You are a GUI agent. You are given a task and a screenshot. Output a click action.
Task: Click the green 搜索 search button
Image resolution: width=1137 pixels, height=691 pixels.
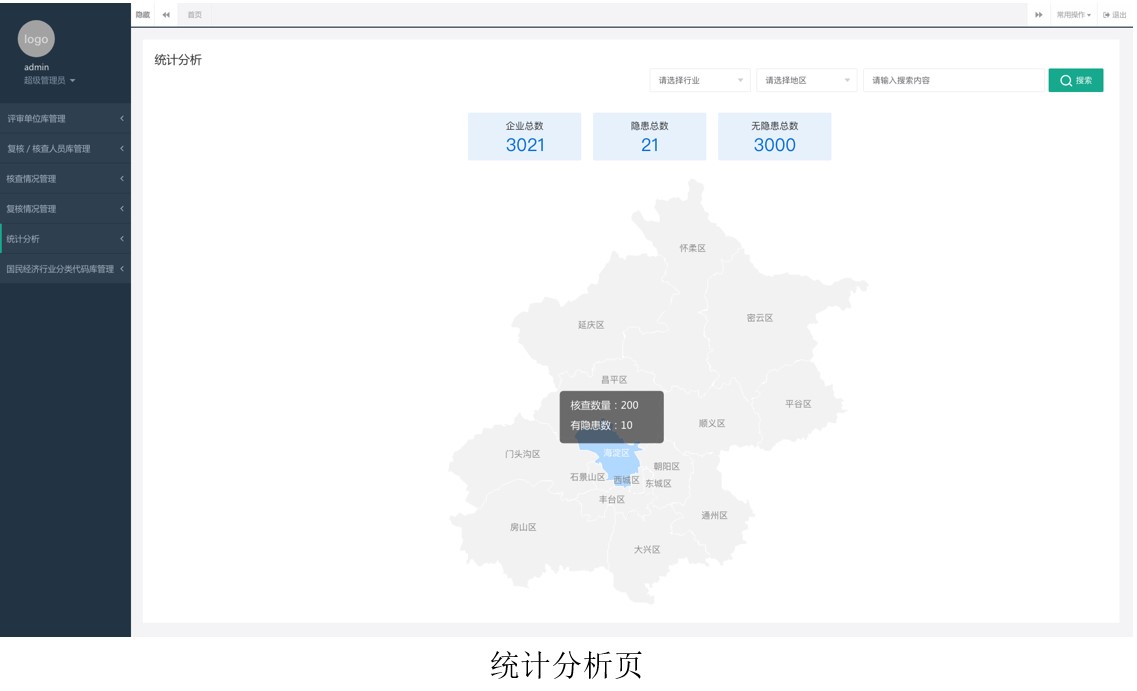(x=1075, y=80)
